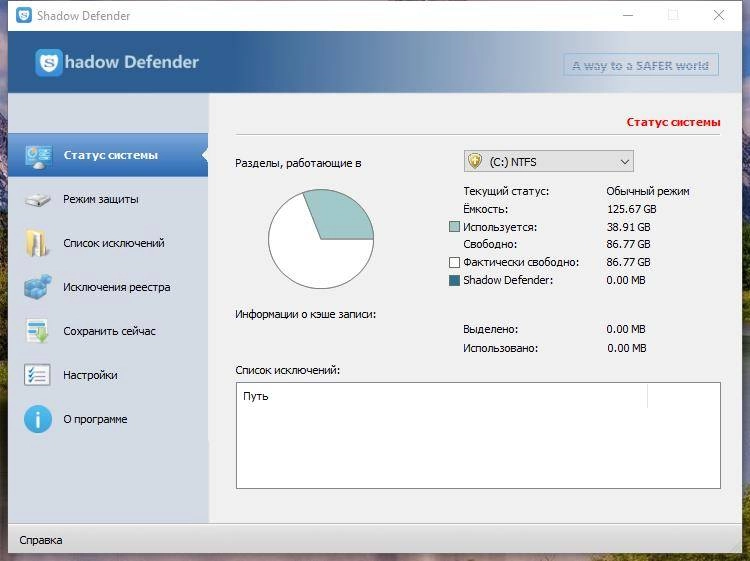
Task: Open the Настройки page
Action: point(108,375)
